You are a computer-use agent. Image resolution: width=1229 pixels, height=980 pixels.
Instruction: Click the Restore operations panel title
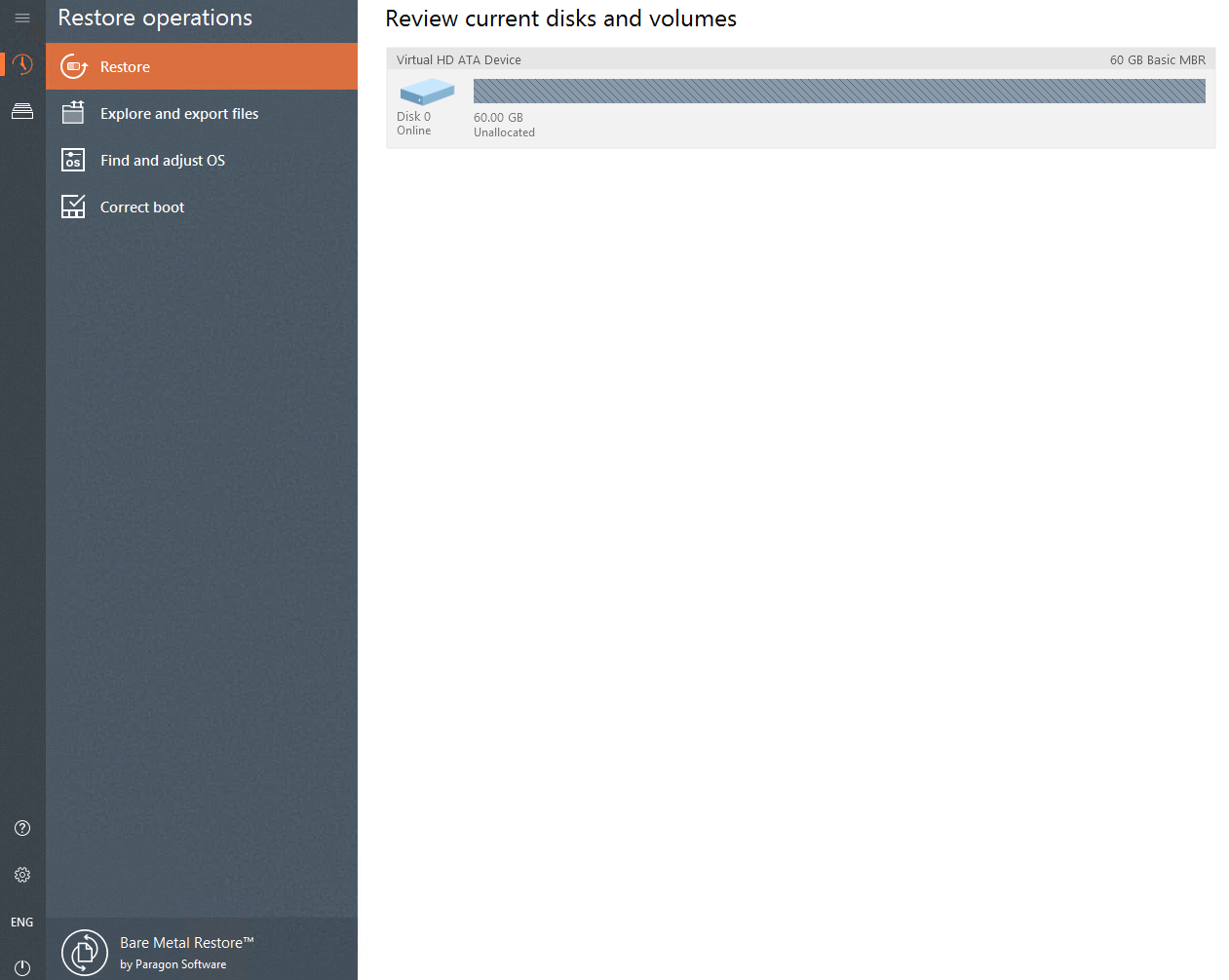click(x=155, y=19)
